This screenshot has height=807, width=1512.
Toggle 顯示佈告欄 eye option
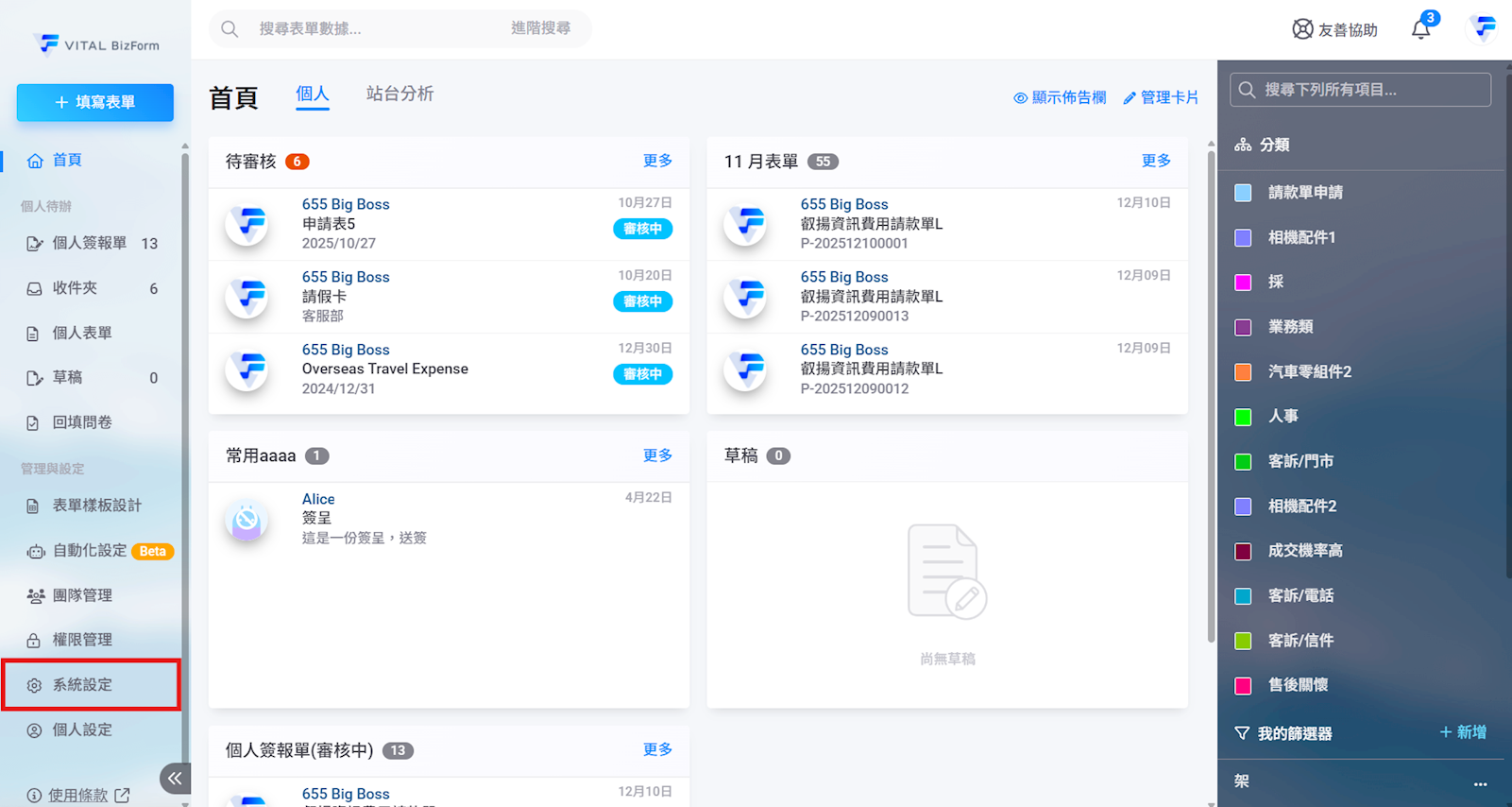coord(1059,97)
